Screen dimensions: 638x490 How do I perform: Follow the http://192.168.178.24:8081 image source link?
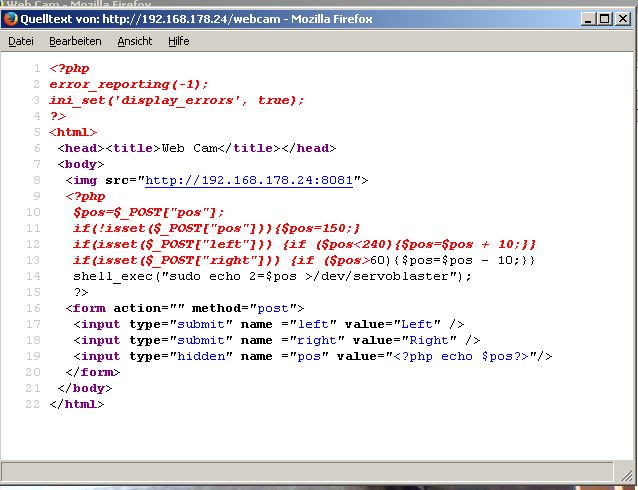point(253,180)
